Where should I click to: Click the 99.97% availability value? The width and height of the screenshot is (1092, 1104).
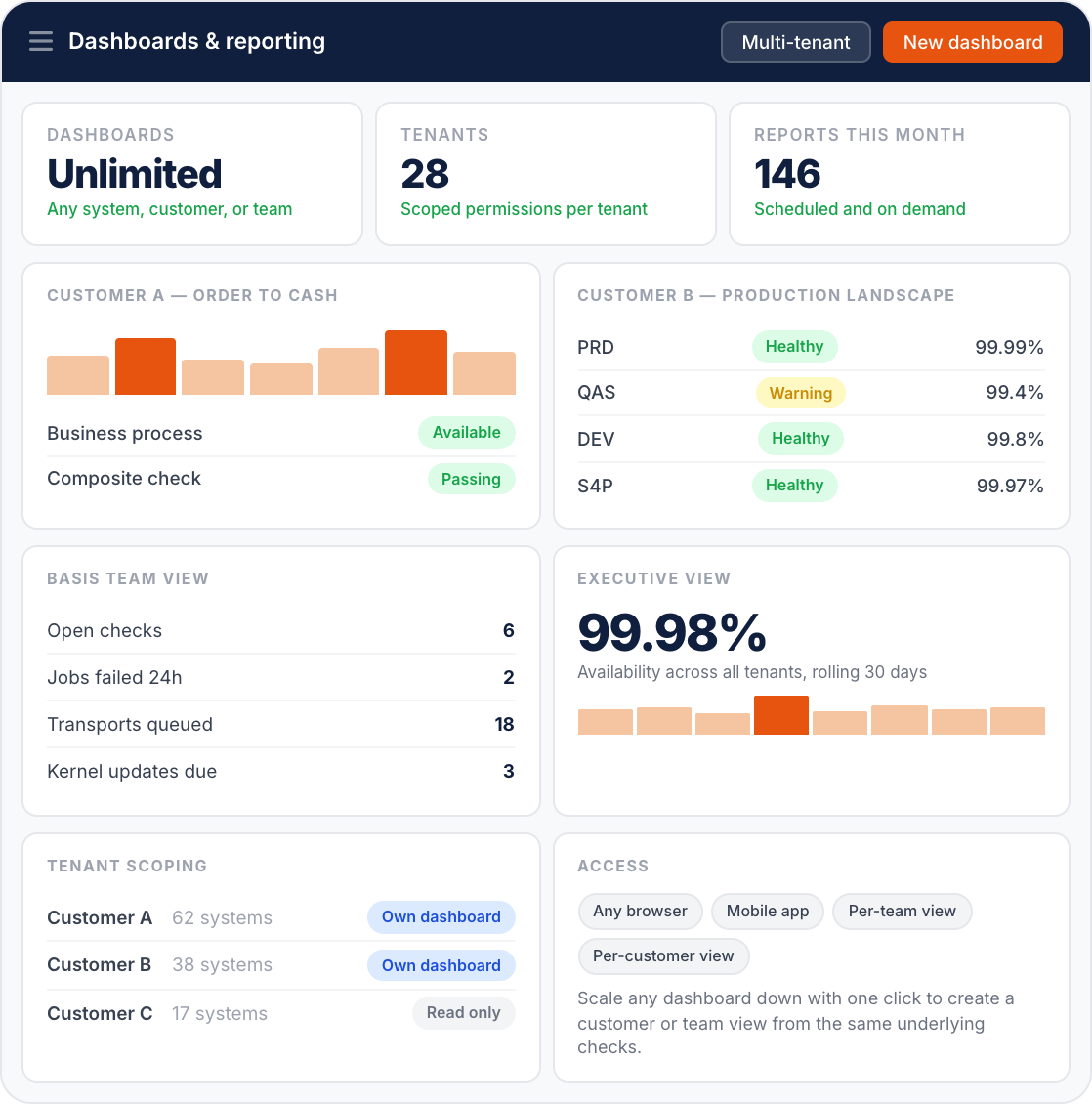1010,486
